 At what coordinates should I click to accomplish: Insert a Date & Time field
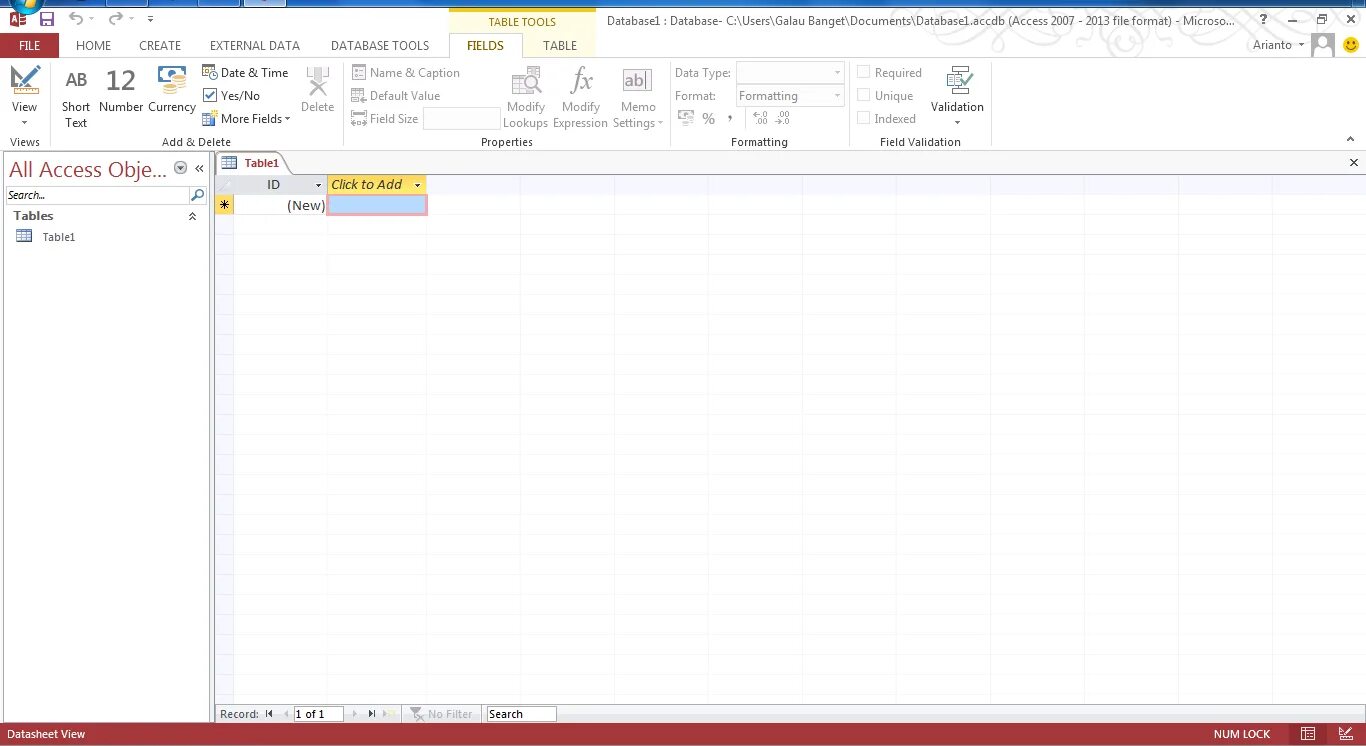coord(245,72)
